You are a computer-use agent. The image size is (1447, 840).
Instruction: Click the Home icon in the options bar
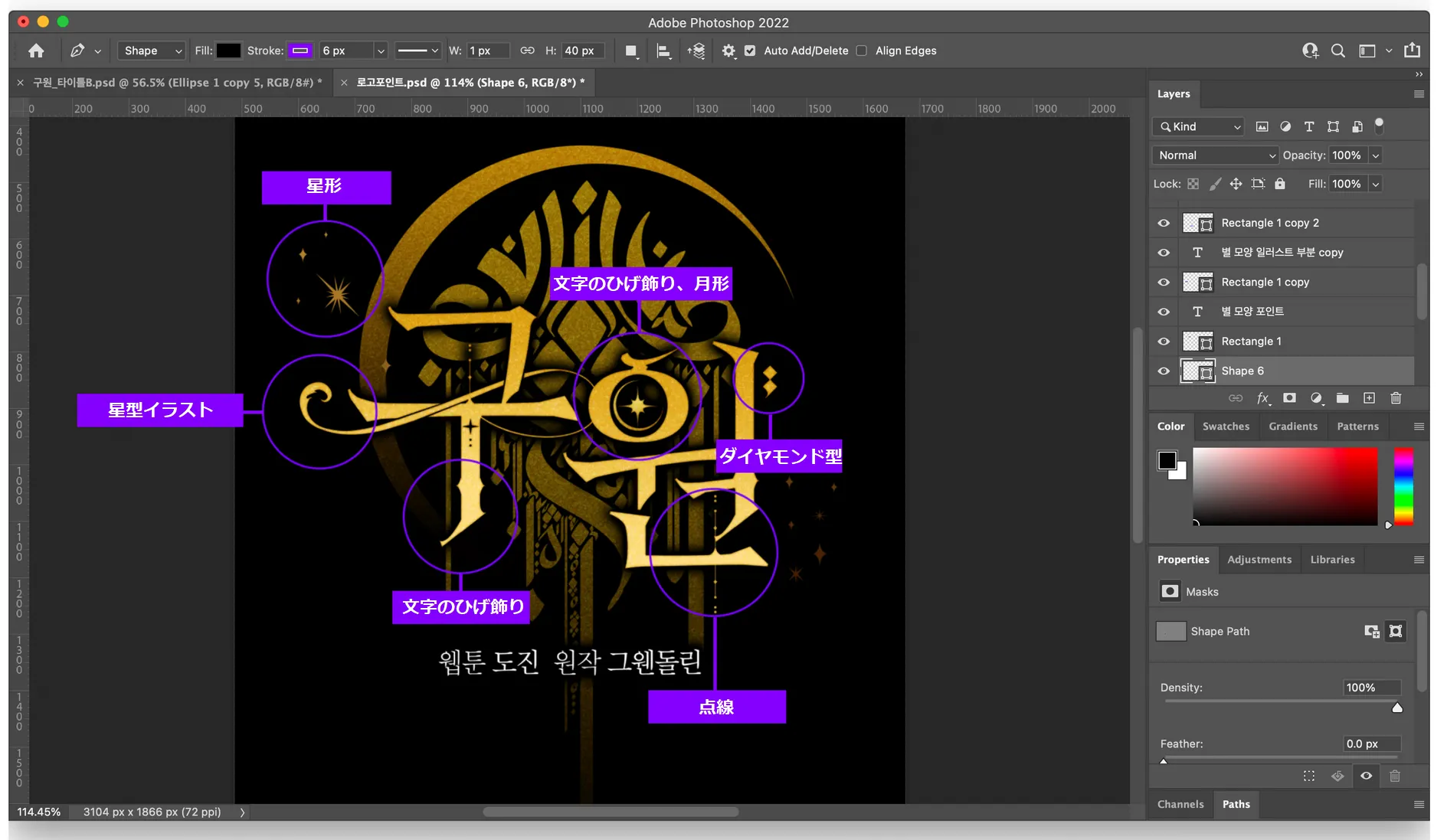(x=36, y=51)
